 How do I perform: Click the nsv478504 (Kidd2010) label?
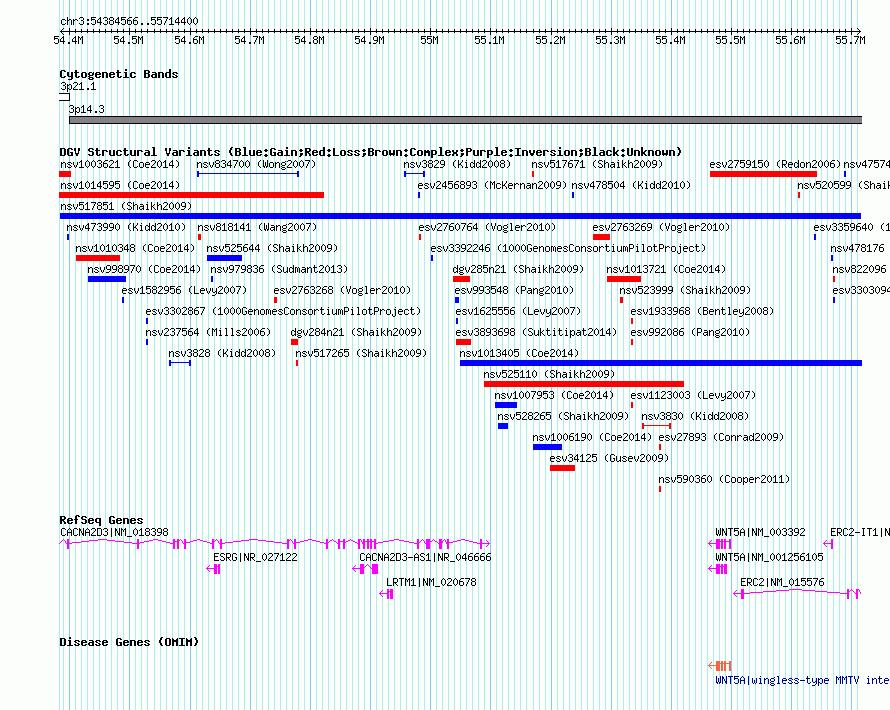pyautogui.click(x=631, y=186)
